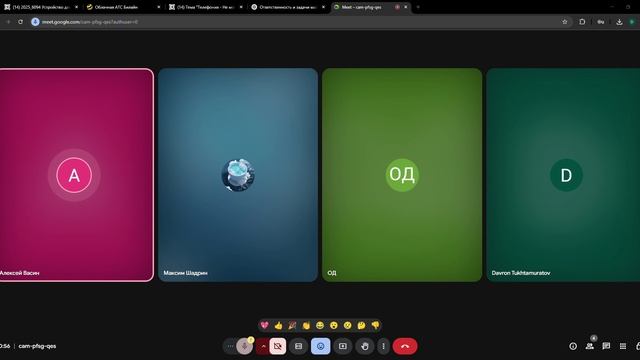640x360 pixels.
Task: Start presenting your screen
Action: pyautogui.click(x=342, y=346)
